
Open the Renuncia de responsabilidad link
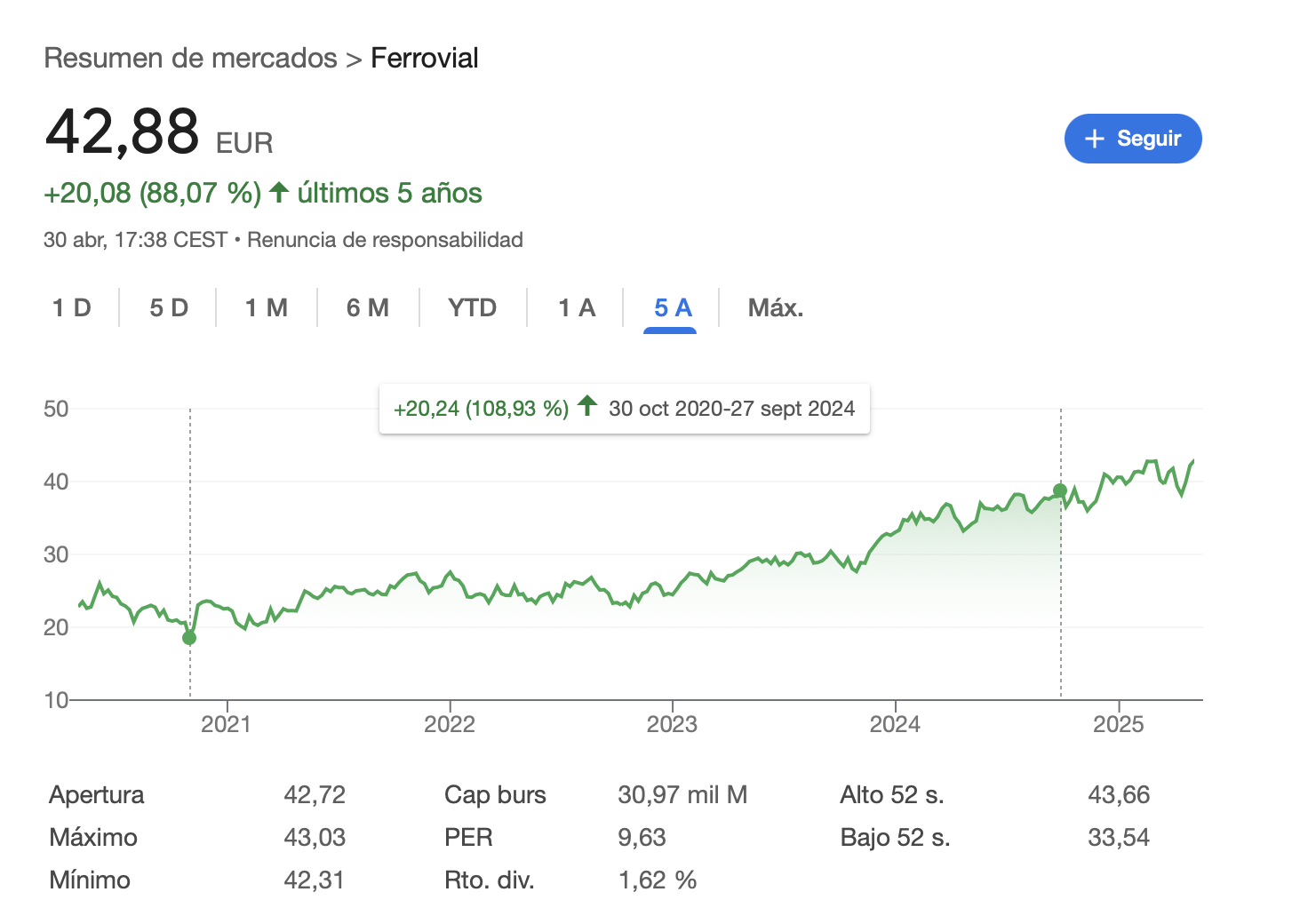click(x=385, y=240)
